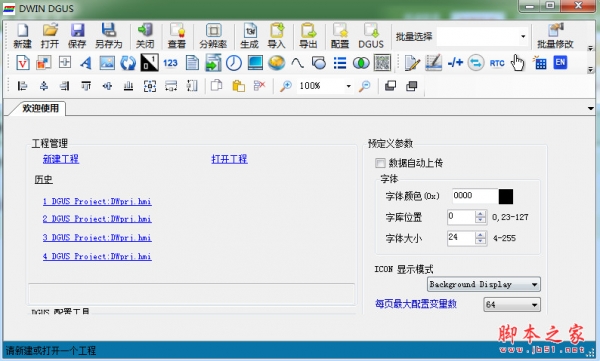Image resolution: width=600 pixels, height=361 pixels.
Task: Open the 分辨率 (Resolution) setting icon
Action: (x=213, y=36)
